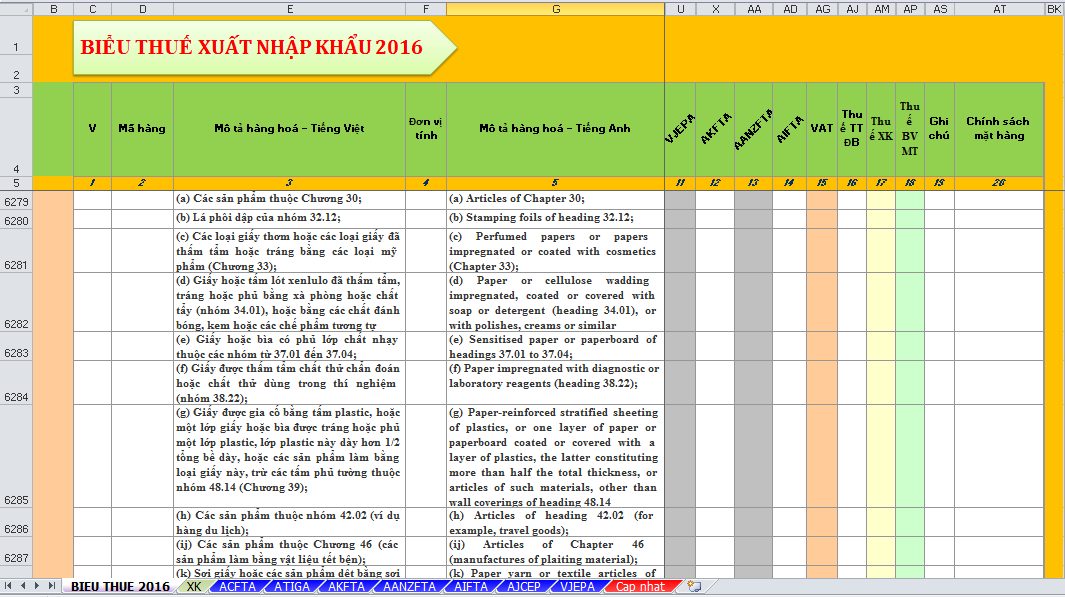Select cell '(a) Các sản phẩm thuộc Chương 30;'
Viewport: 1065px width, 597px height.
[x=290, y=200]
